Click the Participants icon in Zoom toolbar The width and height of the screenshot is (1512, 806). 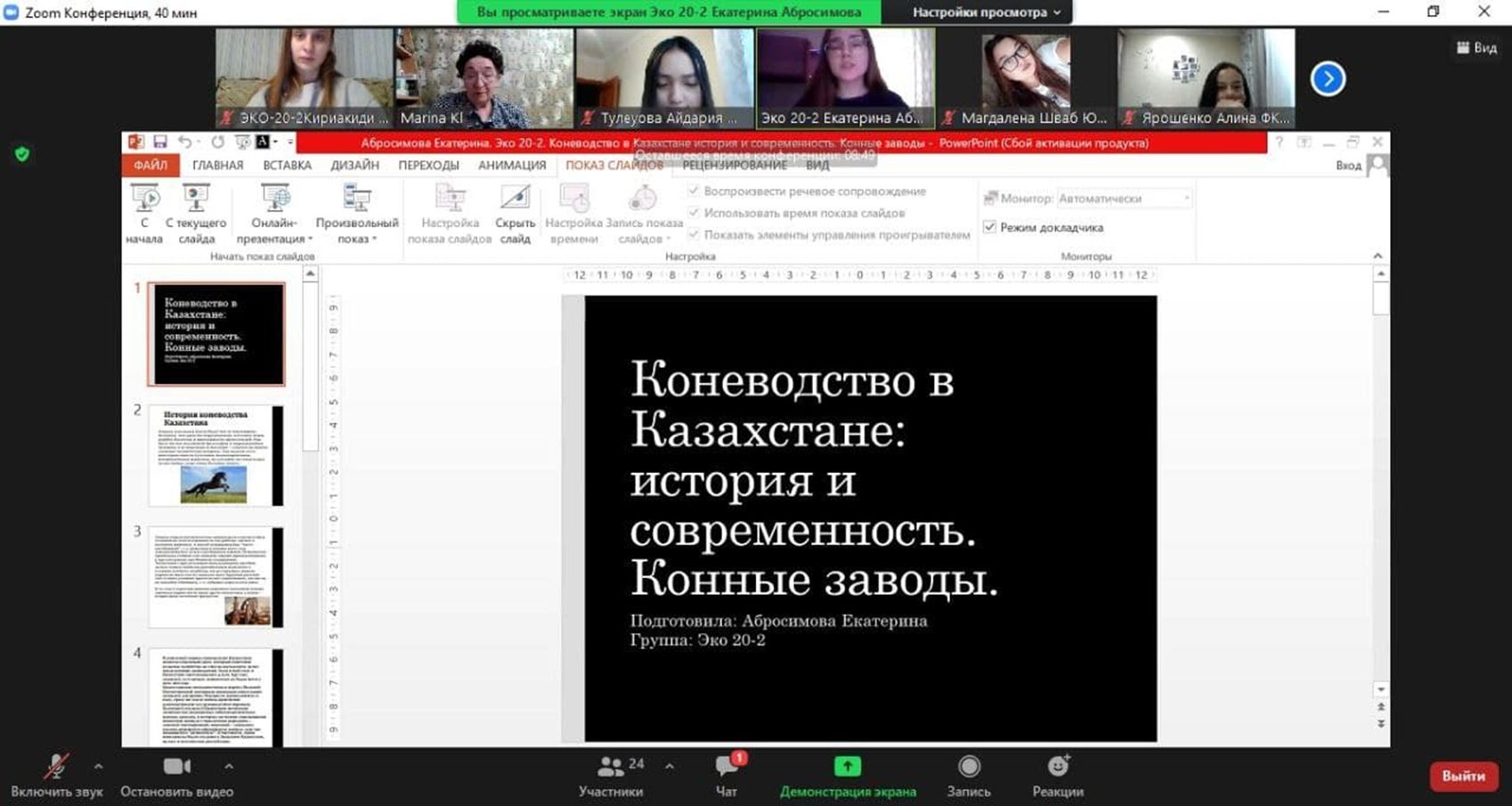tap(611, 767)
